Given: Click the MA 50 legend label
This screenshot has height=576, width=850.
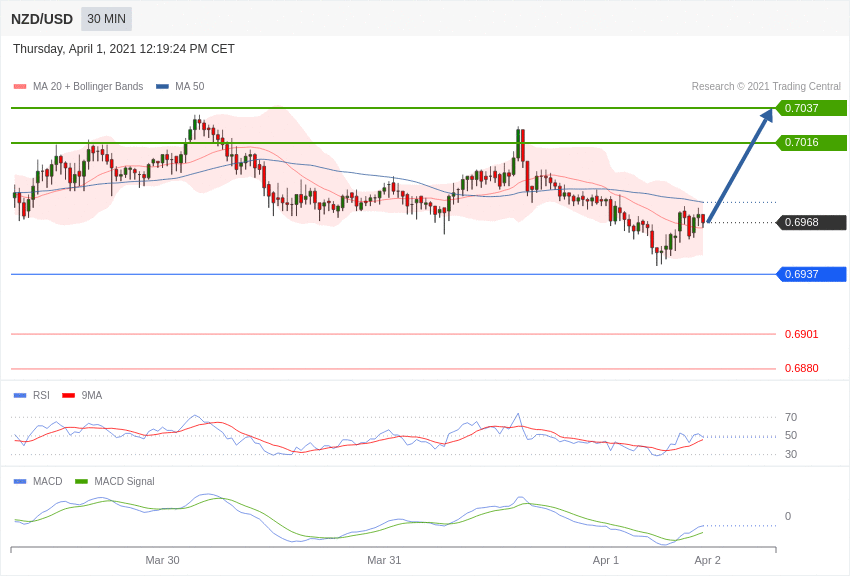Looking at the screenshot, I should coord(190,86).
